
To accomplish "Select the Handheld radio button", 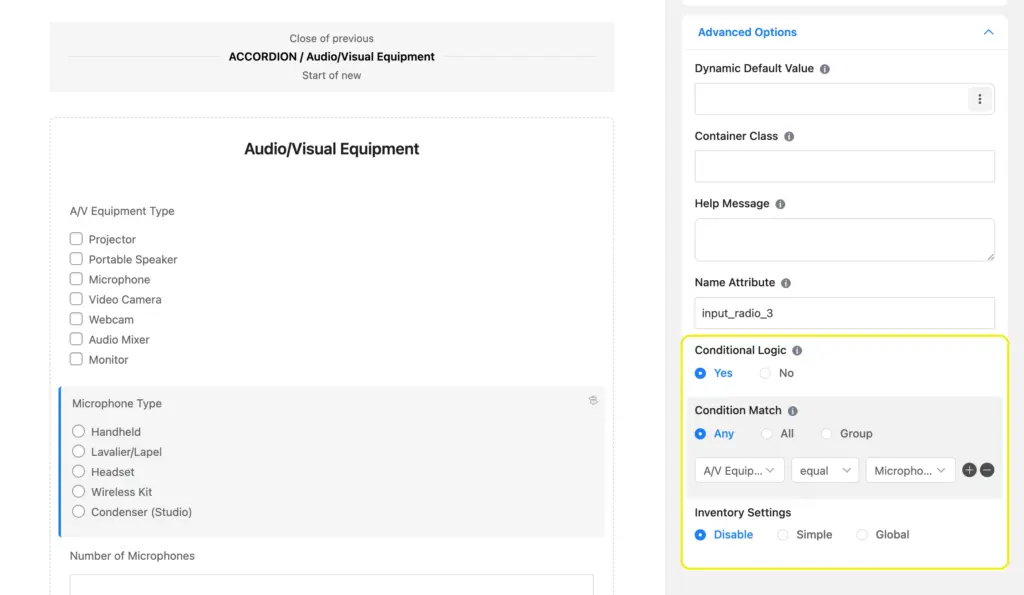I will click(x=80, y=431).
